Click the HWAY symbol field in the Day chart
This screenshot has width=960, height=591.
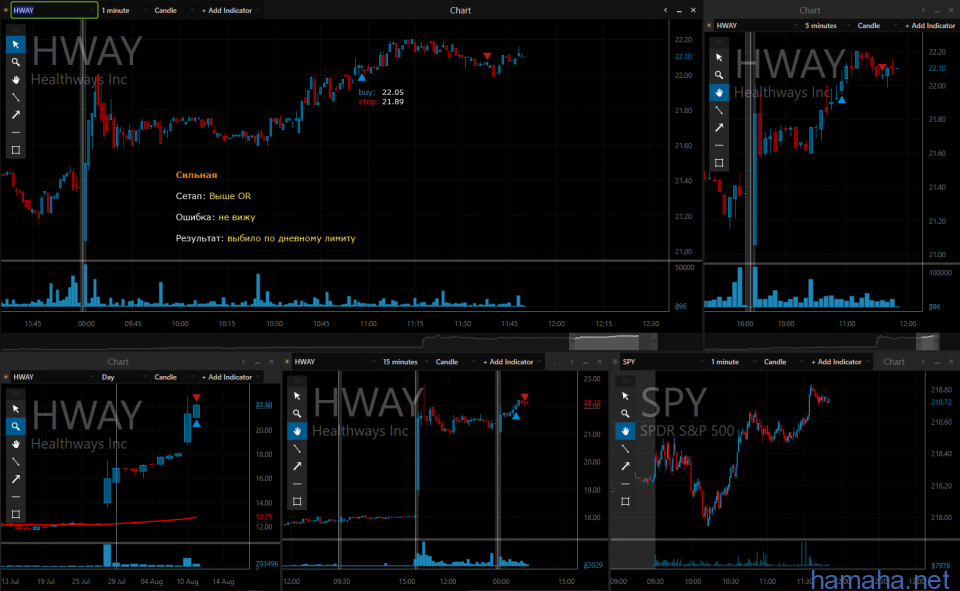[54, 377]
